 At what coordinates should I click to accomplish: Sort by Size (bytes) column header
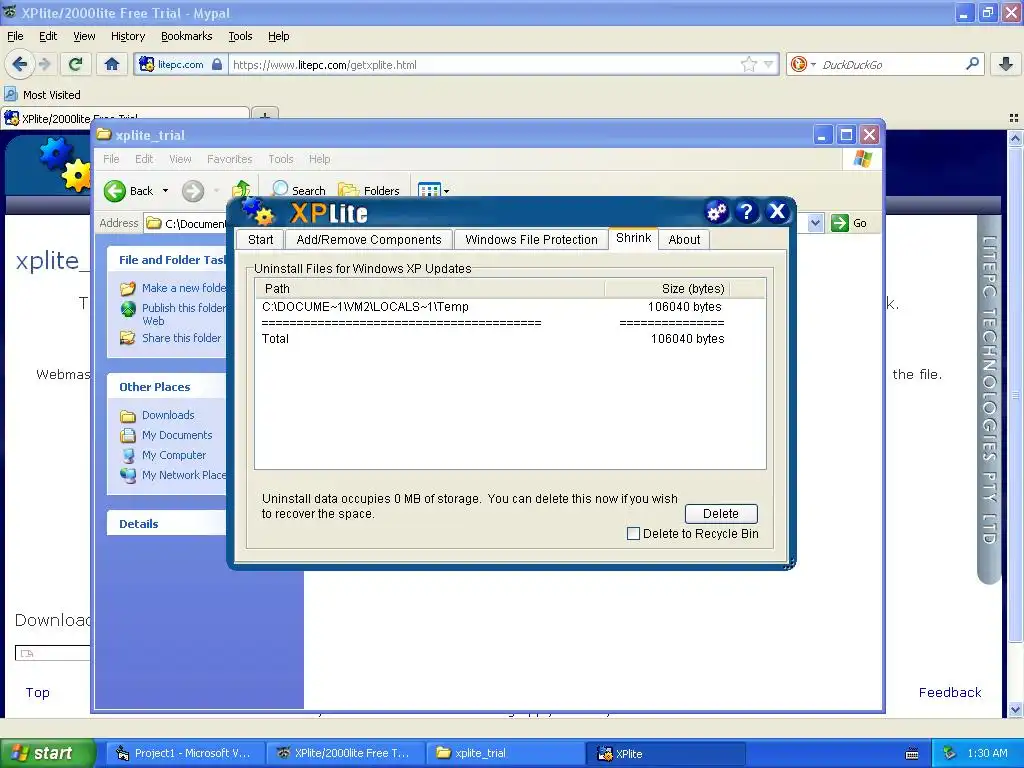[667, 289]
